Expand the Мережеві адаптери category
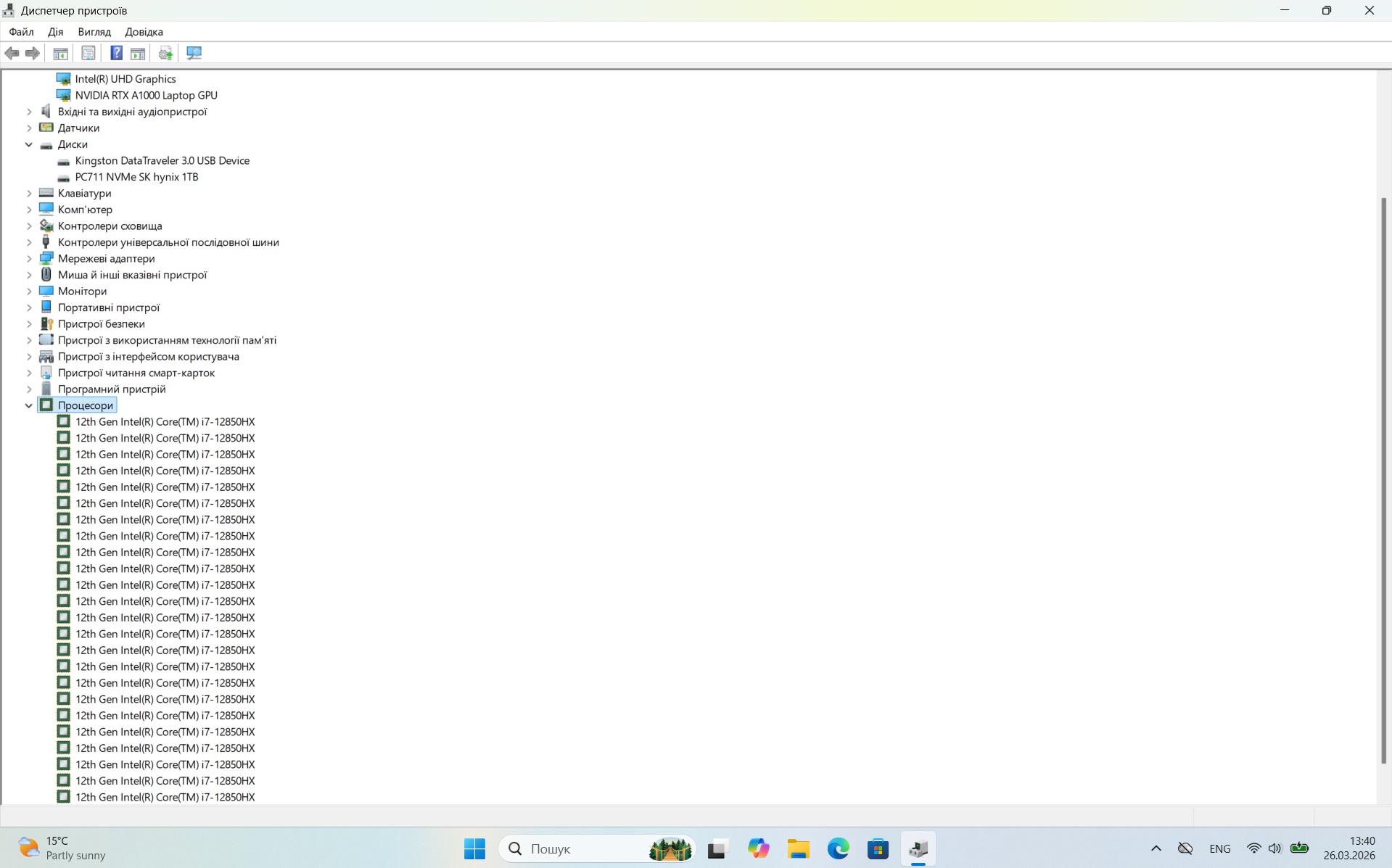 pos(29,259)
